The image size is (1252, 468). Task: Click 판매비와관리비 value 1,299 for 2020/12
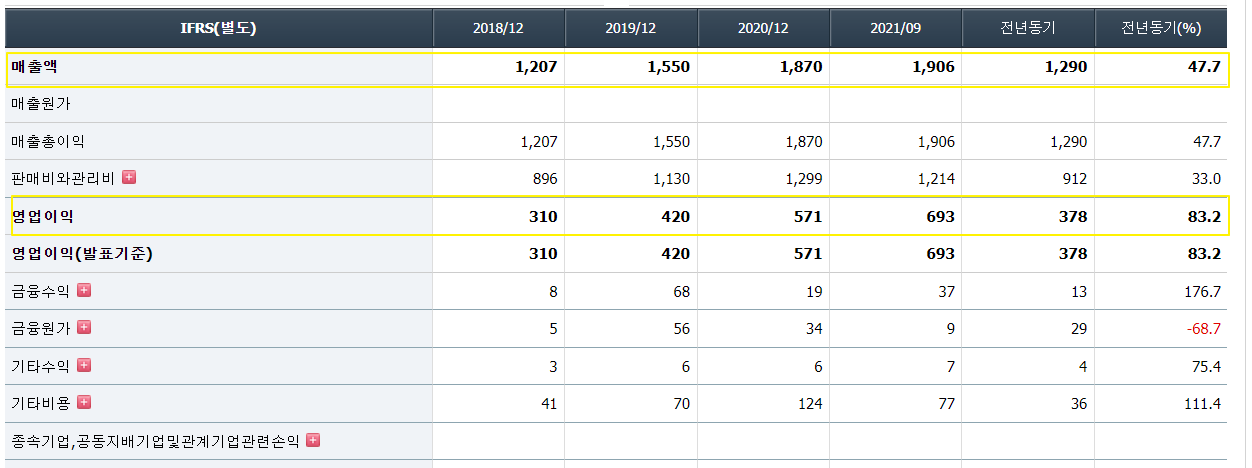click(x=804, y=179)
